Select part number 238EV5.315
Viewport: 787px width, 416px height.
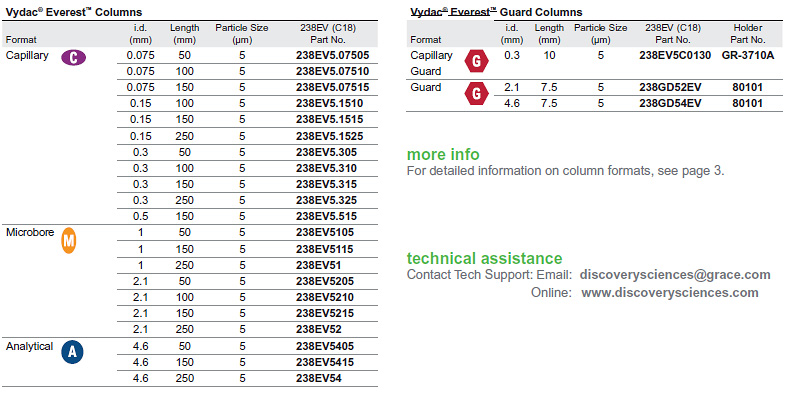point(326,184)
